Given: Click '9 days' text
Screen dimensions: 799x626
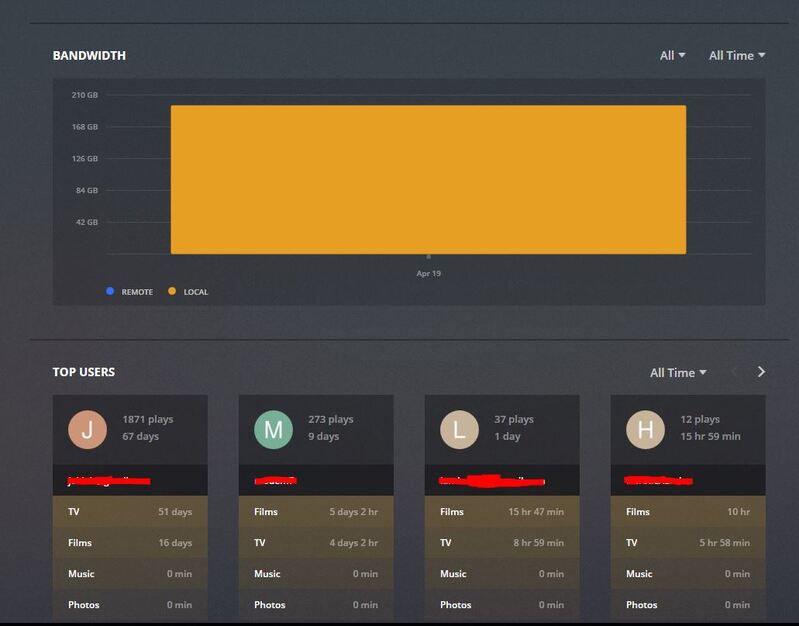Looking at the screenshot, I should [324, 436].
